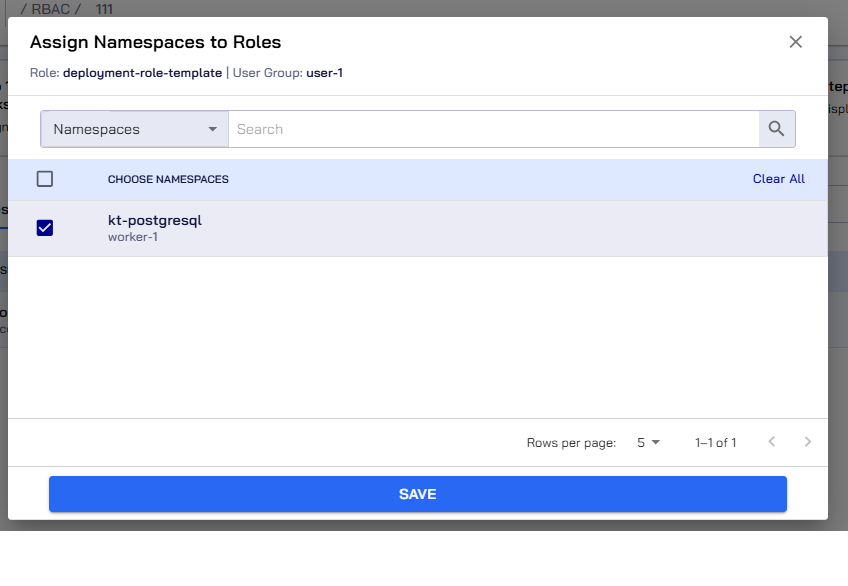Viewport: 848px width, 586px height.
Task: Click the Assign Namespaces to Roles title
Action: point(155,42)
